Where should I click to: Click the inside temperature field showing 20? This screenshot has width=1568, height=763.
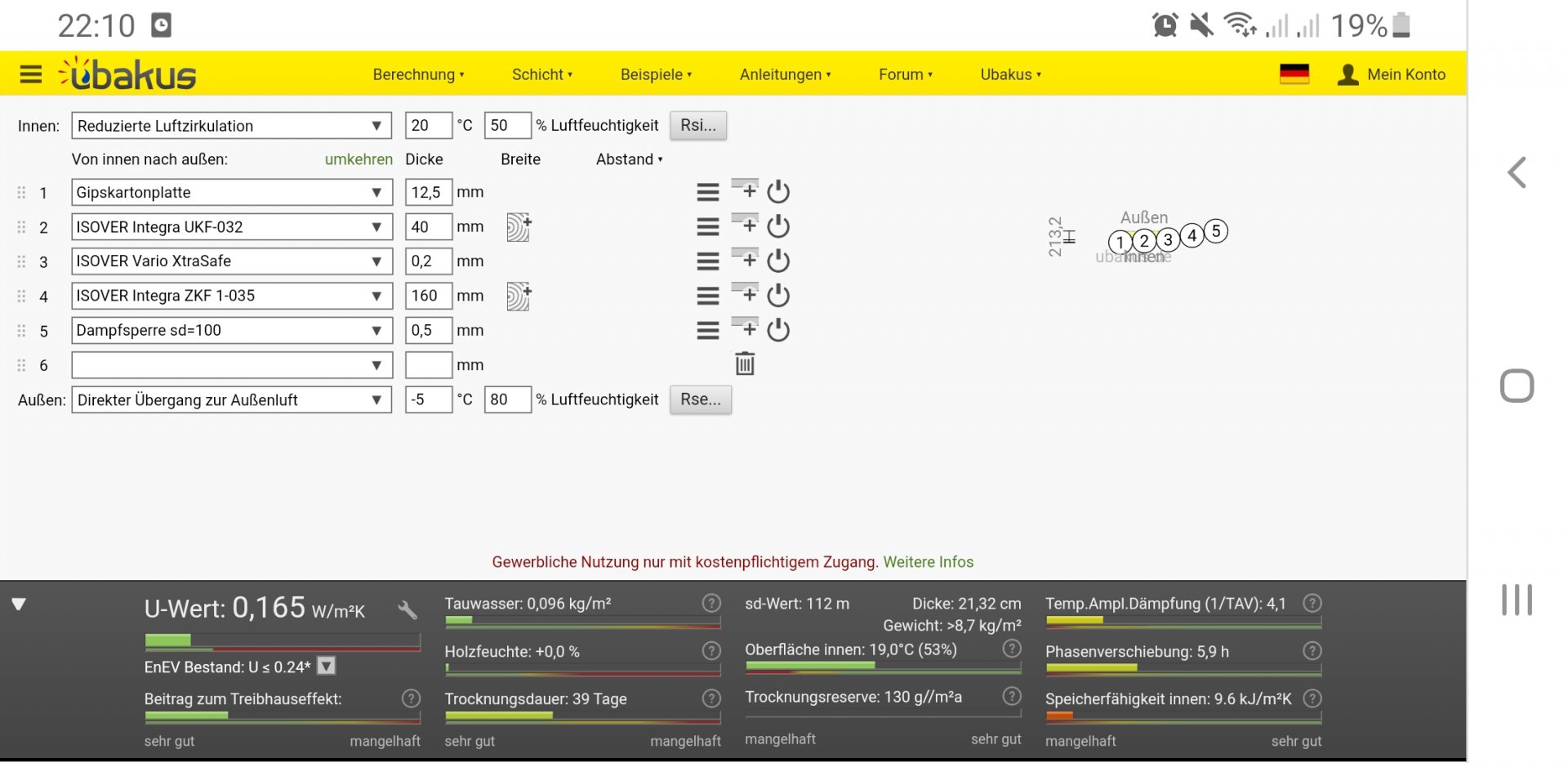[x=427, y=126]
